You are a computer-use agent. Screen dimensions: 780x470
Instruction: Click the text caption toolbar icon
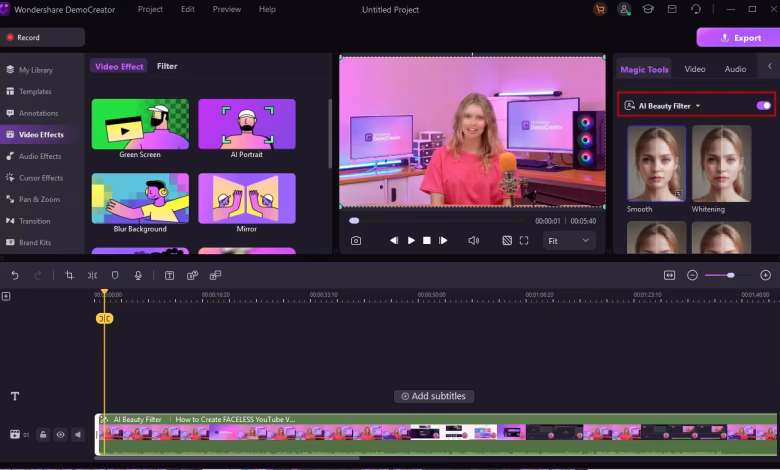(x=170, y=276)
